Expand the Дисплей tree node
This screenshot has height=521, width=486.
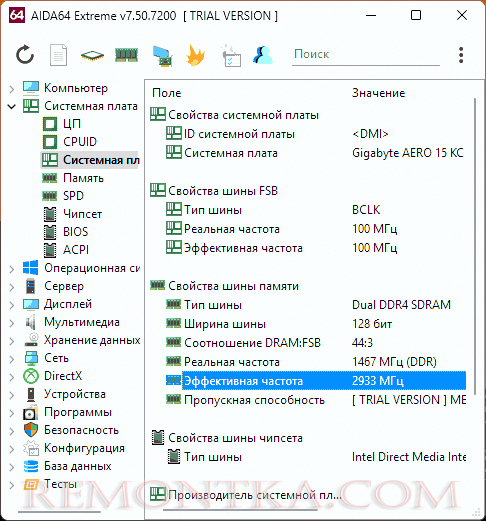12,305
